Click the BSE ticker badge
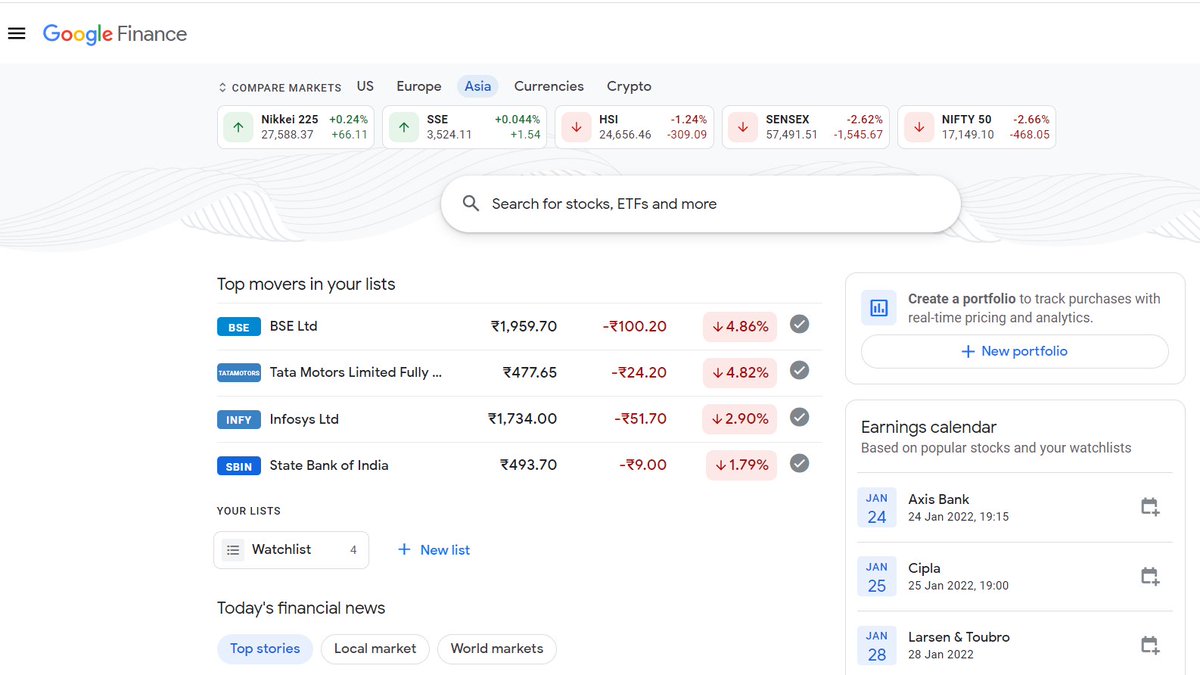 (239, 327)
